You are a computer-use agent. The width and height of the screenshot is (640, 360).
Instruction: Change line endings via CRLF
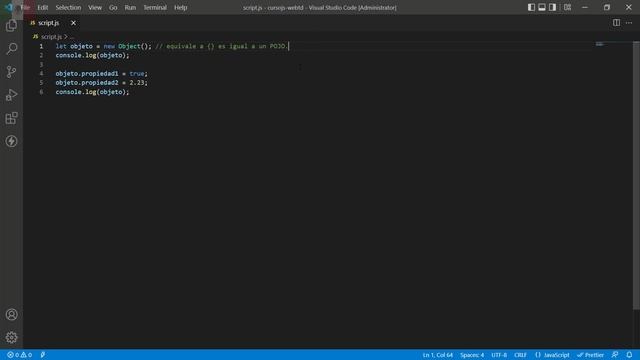pos(520,355)
